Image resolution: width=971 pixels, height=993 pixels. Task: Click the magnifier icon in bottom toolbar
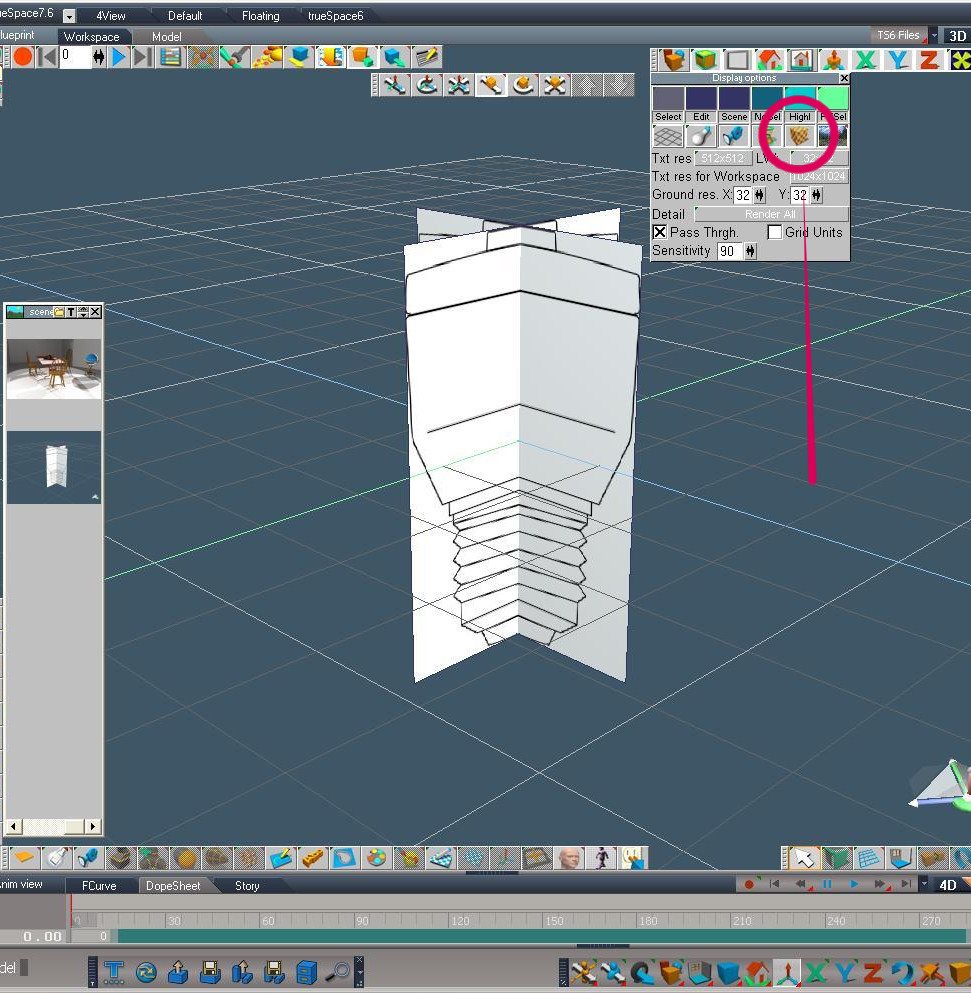[340, 971]
